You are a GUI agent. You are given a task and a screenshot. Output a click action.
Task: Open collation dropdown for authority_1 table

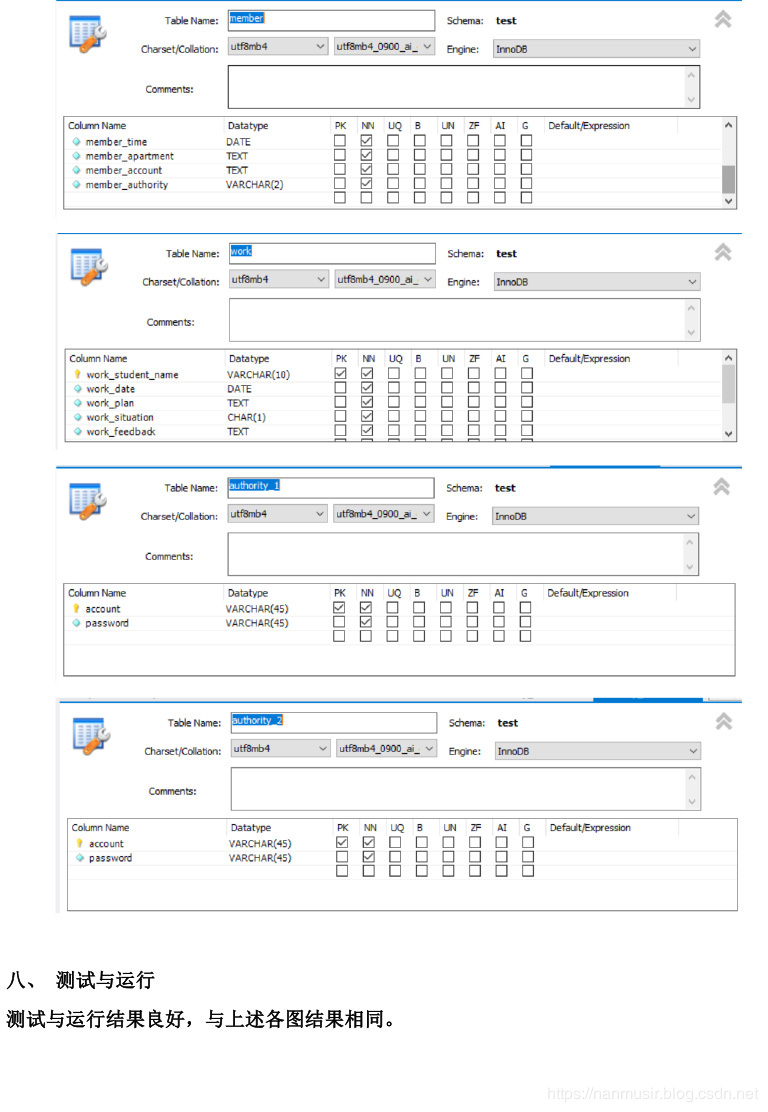coord(384,514)
